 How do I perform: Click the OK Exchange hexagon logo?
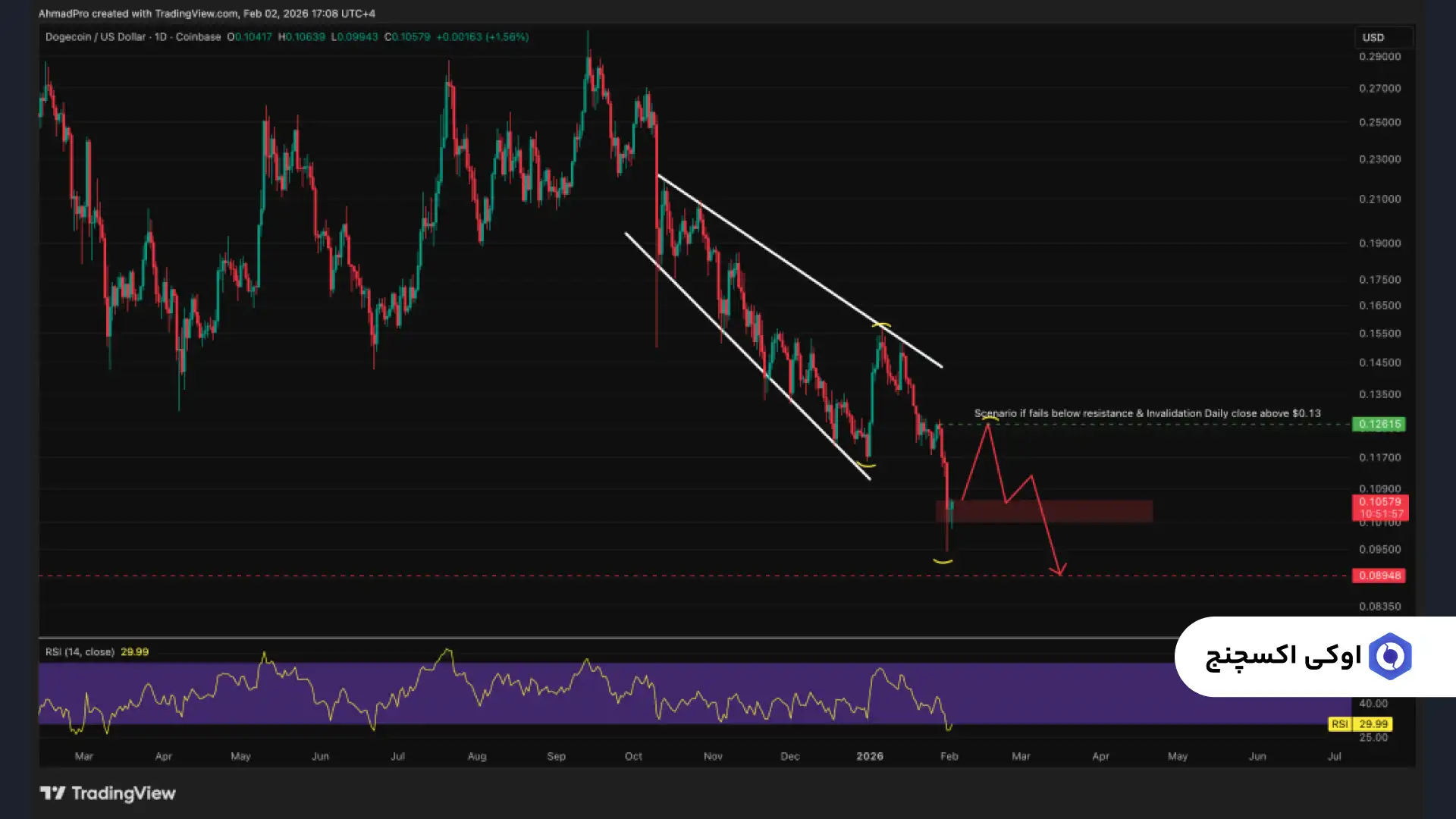[1389, 656]
